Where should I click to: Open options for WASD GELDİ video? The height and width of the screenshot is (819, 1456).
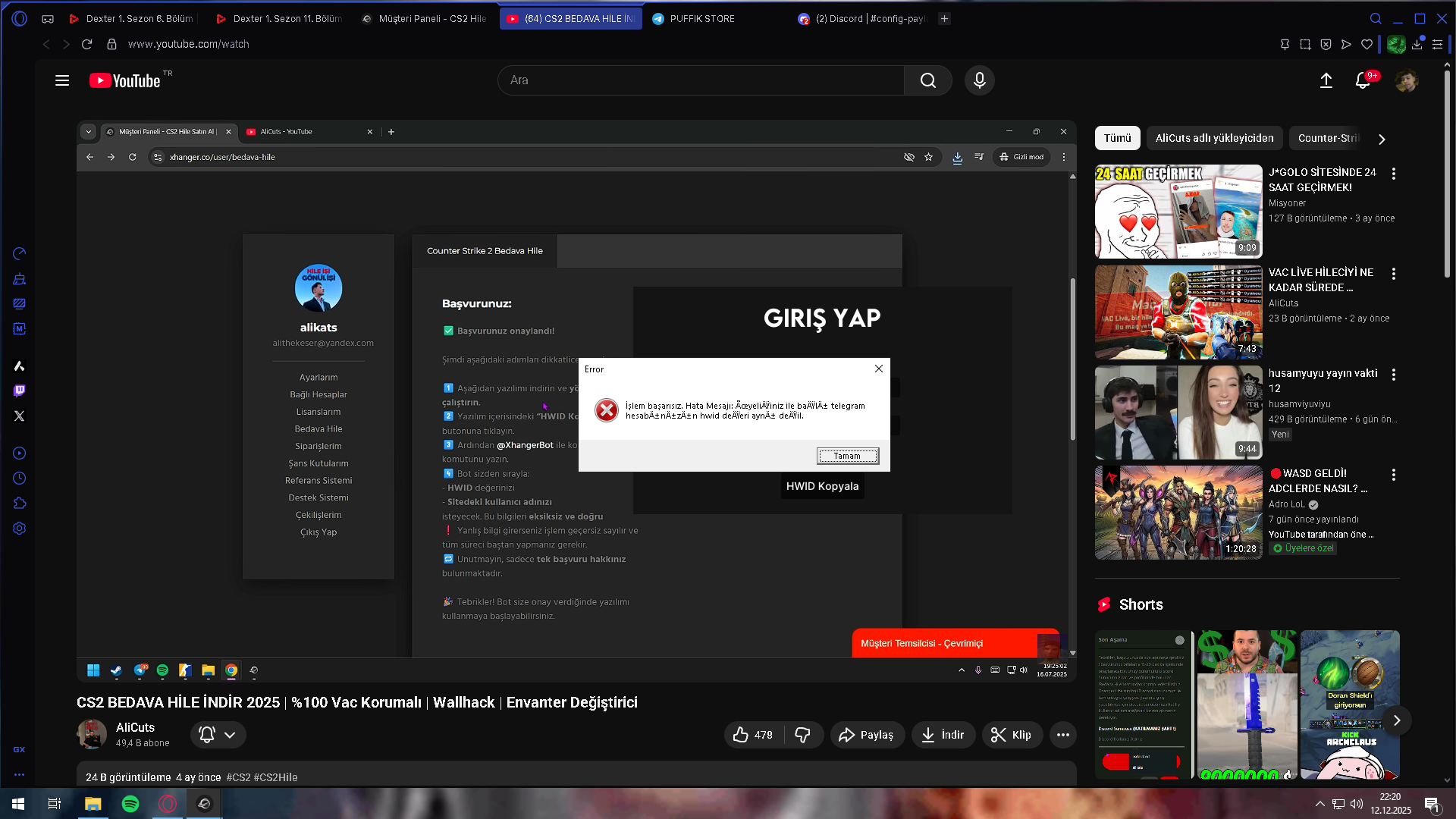[x=1393, y=475]
